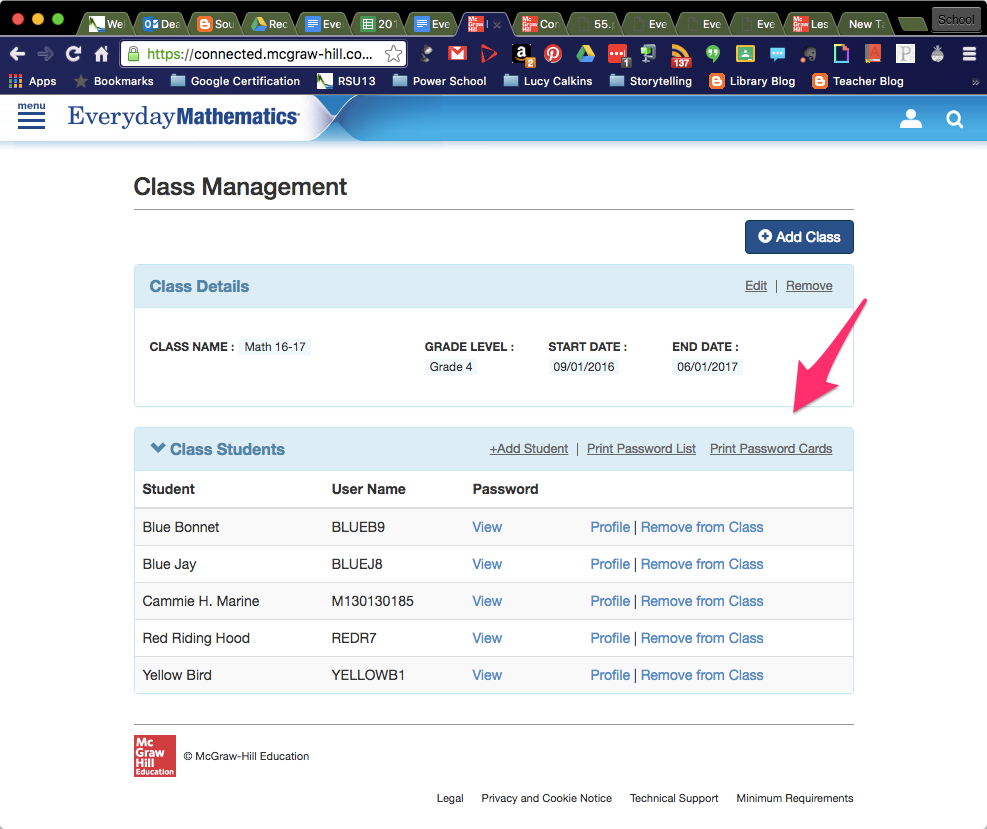Viewport: 987px width, 829px height.
Task: Open the Legal footer link
Action: (450, 798)
